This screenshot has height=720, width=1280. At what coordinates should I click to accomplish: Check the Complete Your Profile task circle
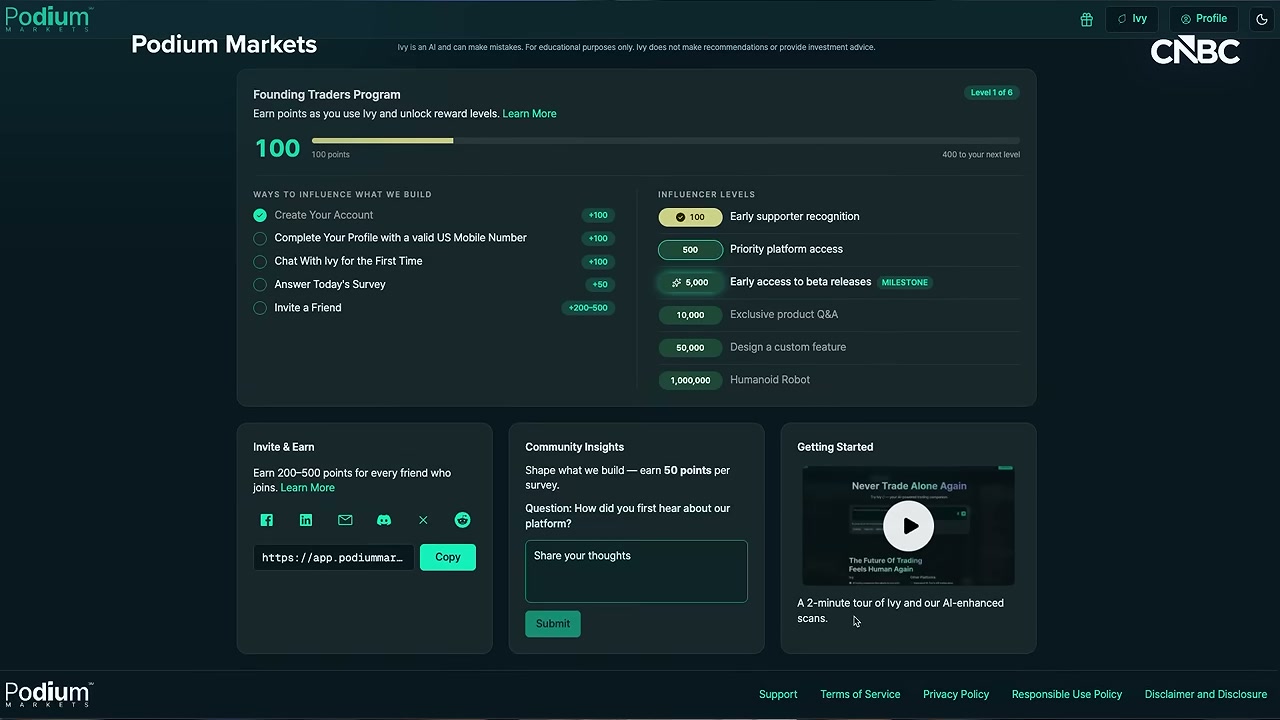[x=260, y=238]
